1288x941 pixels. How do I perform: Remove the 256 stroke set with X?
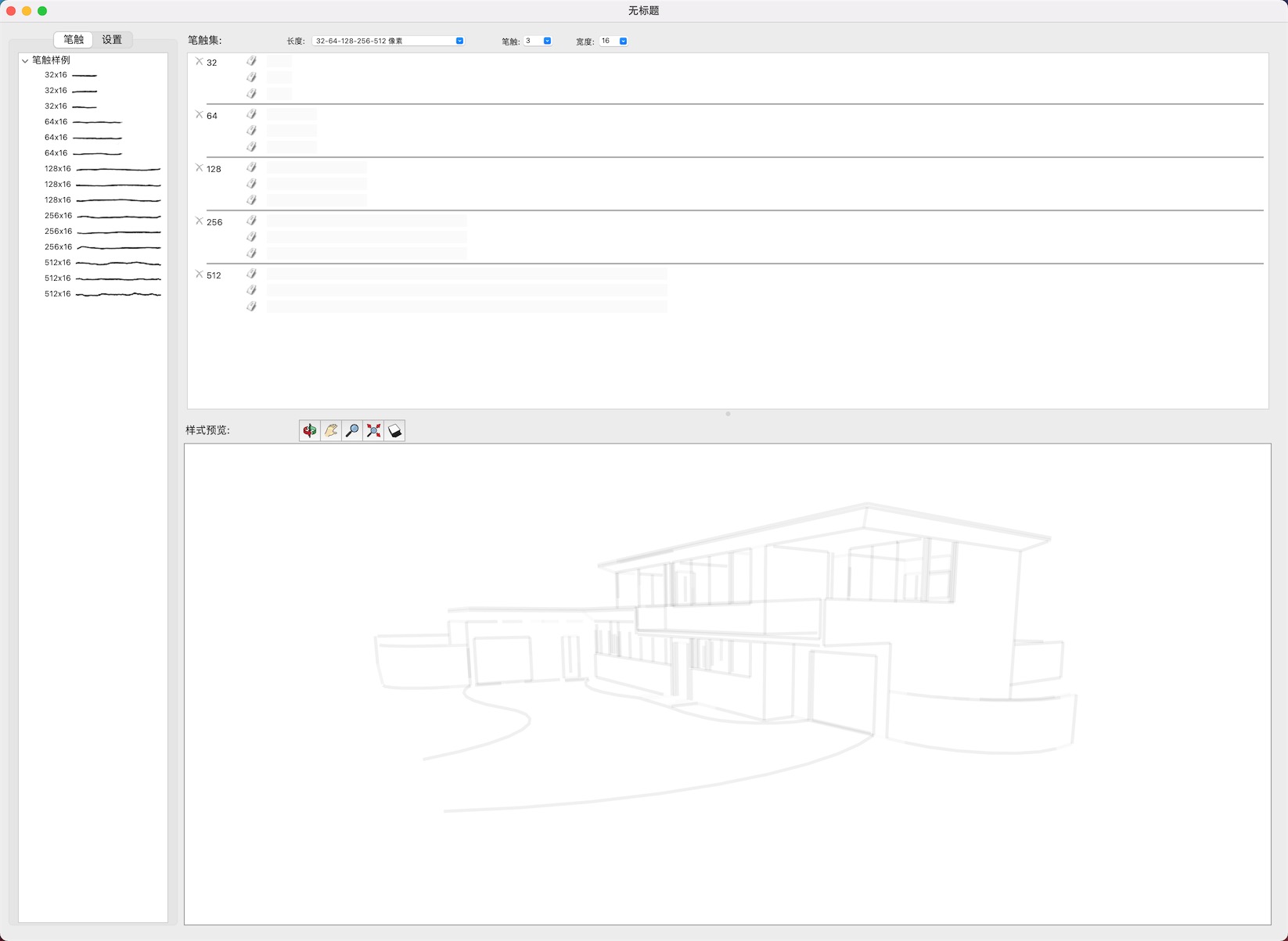point(199,221)
